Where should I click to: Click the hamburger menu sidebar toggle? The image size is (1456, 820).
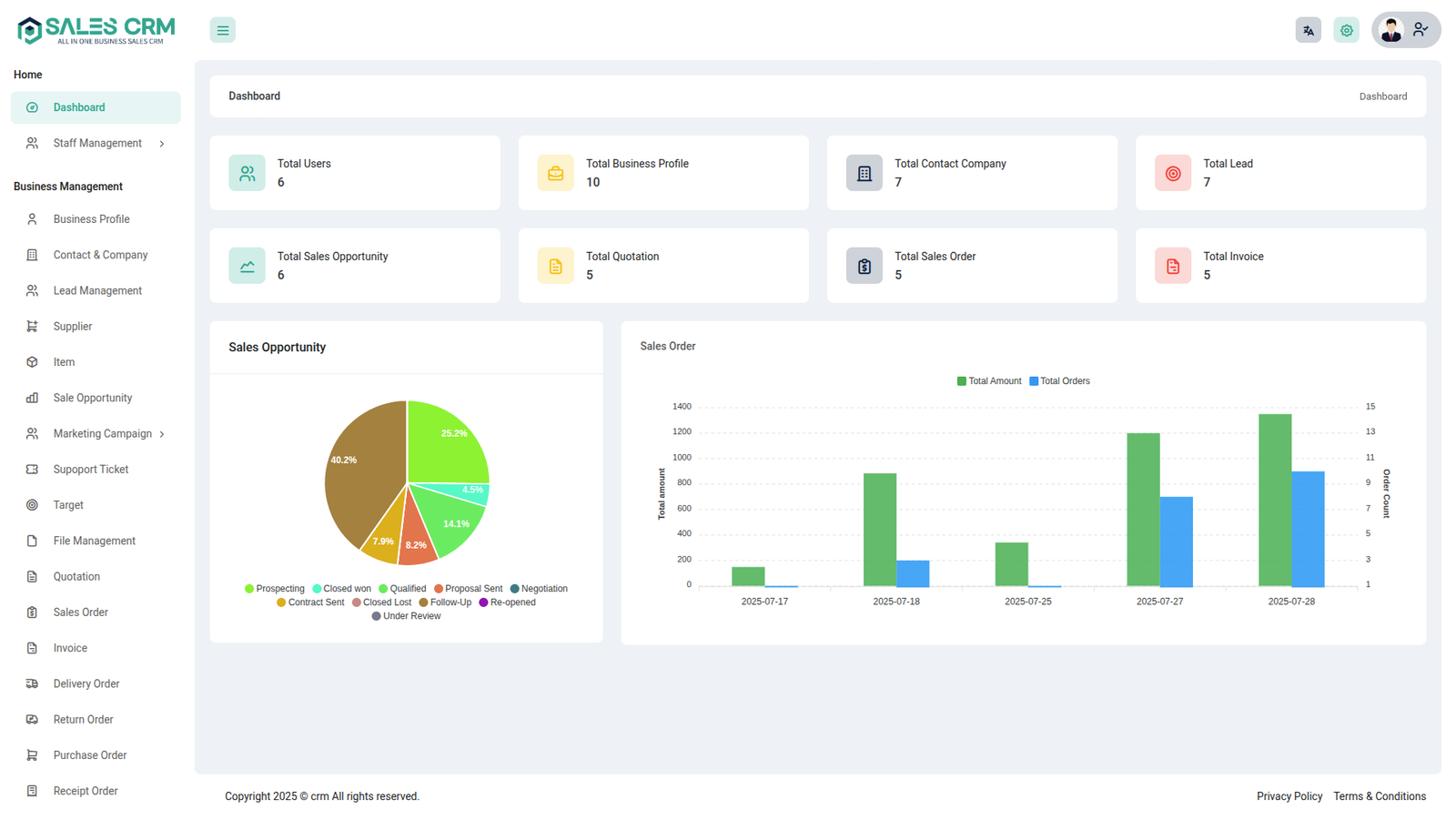coord(222,30)
